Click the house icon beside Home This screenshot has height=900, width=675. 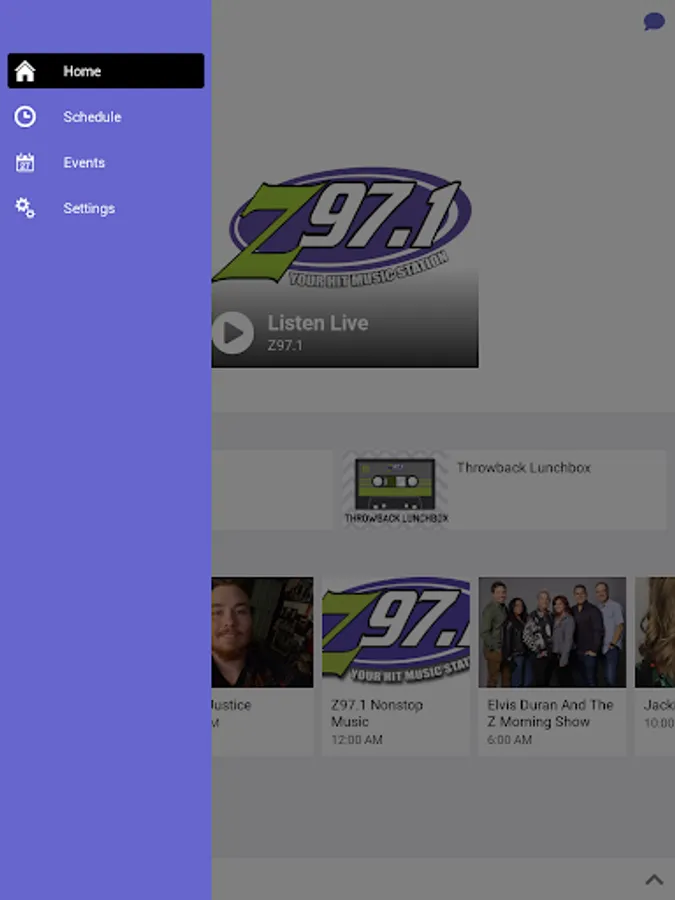click(x=25, y=71)
